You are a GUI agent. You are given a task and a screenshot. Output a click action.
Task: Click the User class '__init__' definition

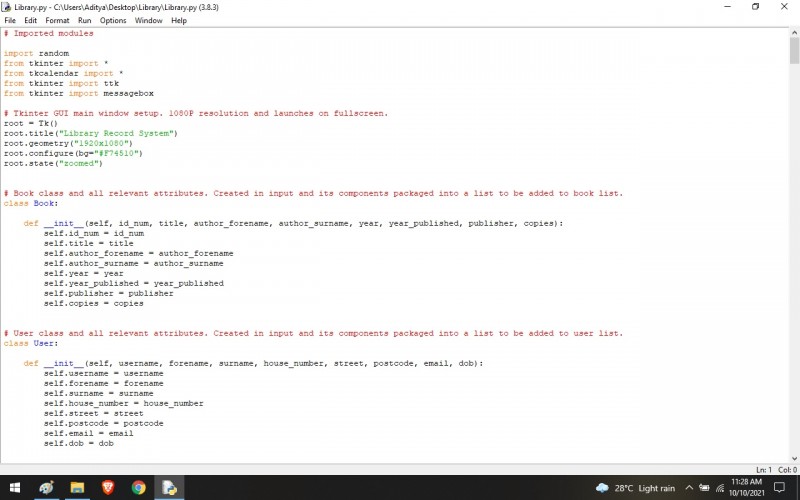(x=253, y=363)
